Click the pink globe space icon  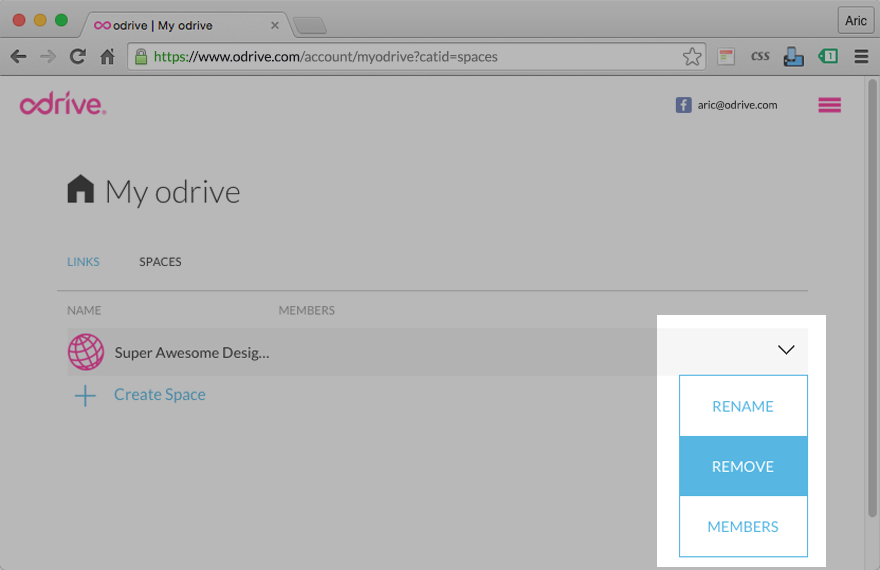tap(86, 352)
